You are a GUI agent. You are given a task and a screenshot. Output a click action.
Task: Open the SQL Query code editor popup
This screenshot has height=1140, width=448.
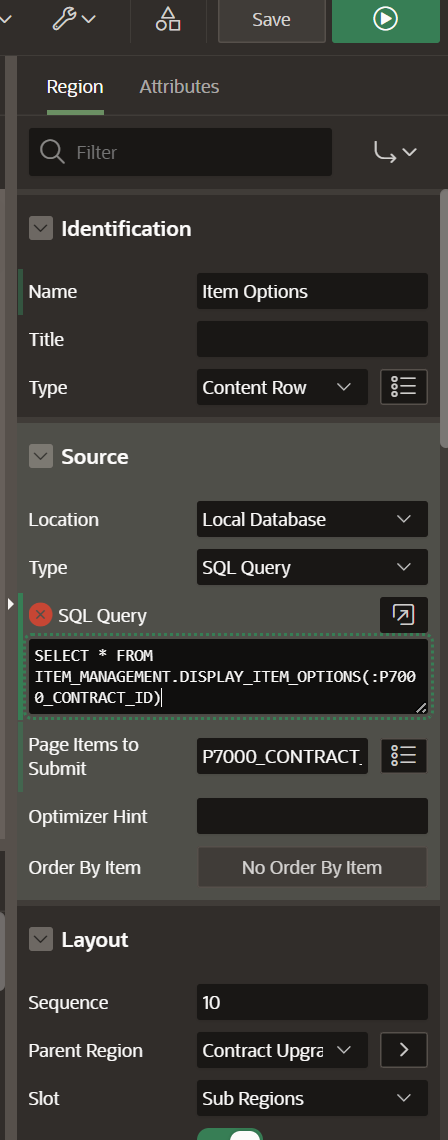click(404, 616)
